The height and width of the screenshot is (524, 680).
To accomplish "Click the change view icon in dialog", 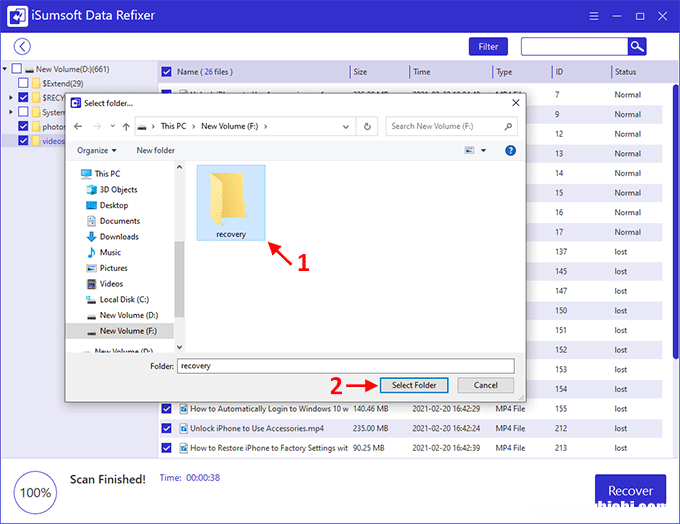I will (x=469, y=151).
